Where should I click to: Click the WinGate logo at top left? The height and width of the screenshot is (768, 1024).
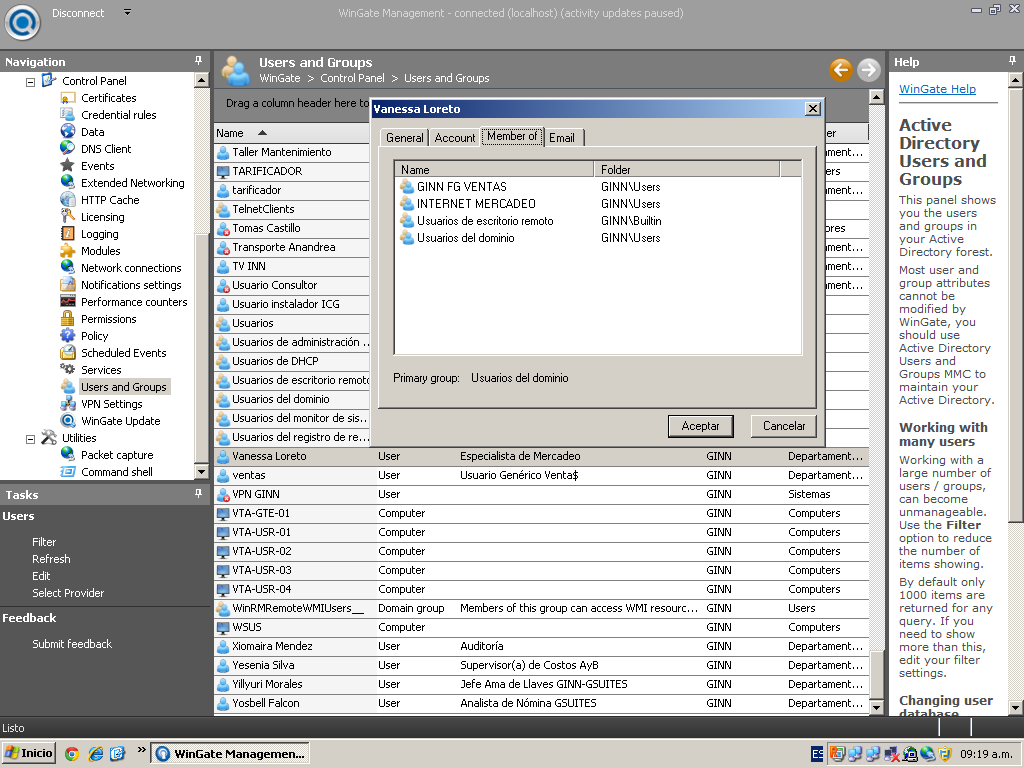click(x=23, y=23)
